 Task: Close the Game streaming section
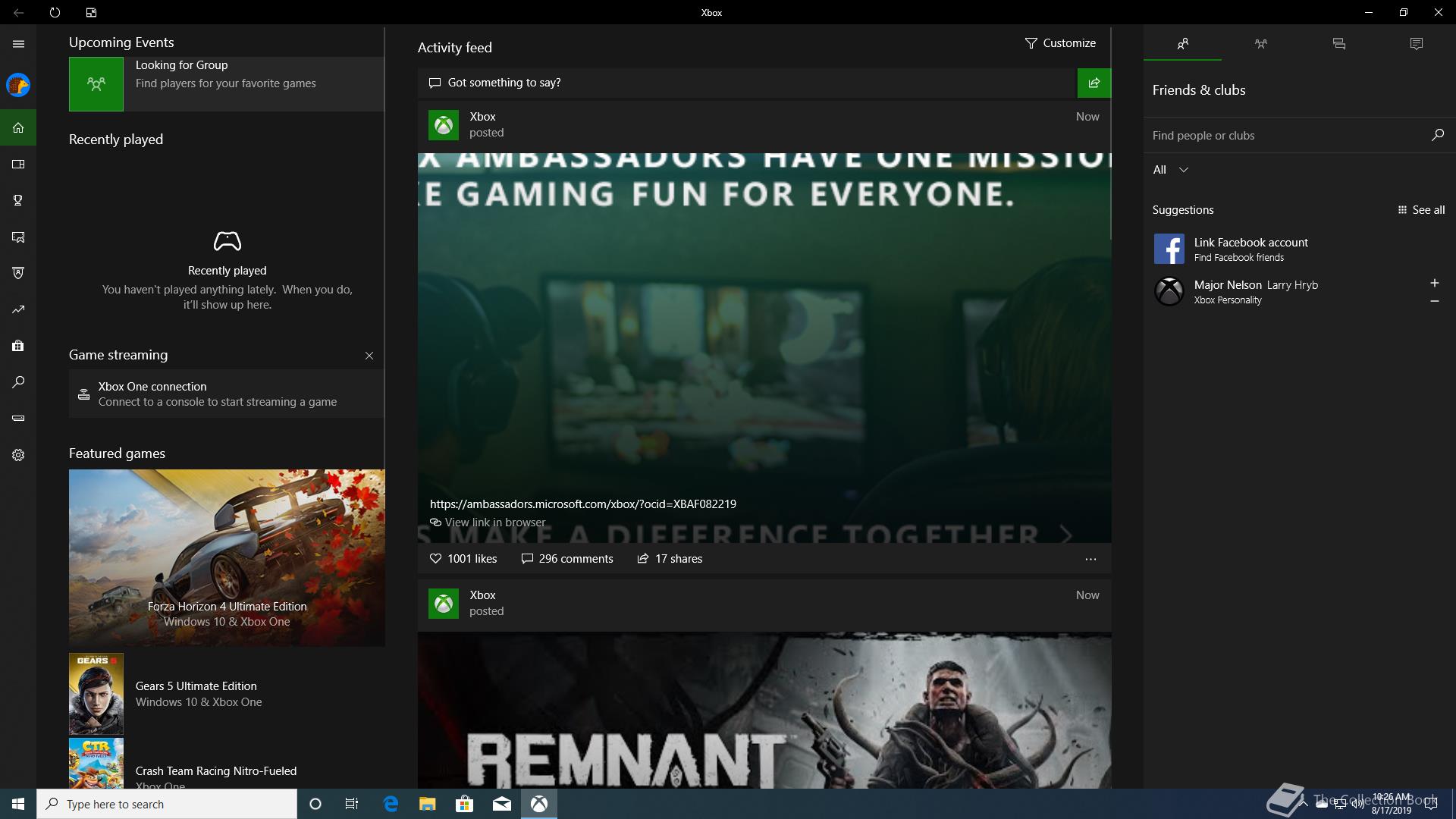click(x=369, y=356)
